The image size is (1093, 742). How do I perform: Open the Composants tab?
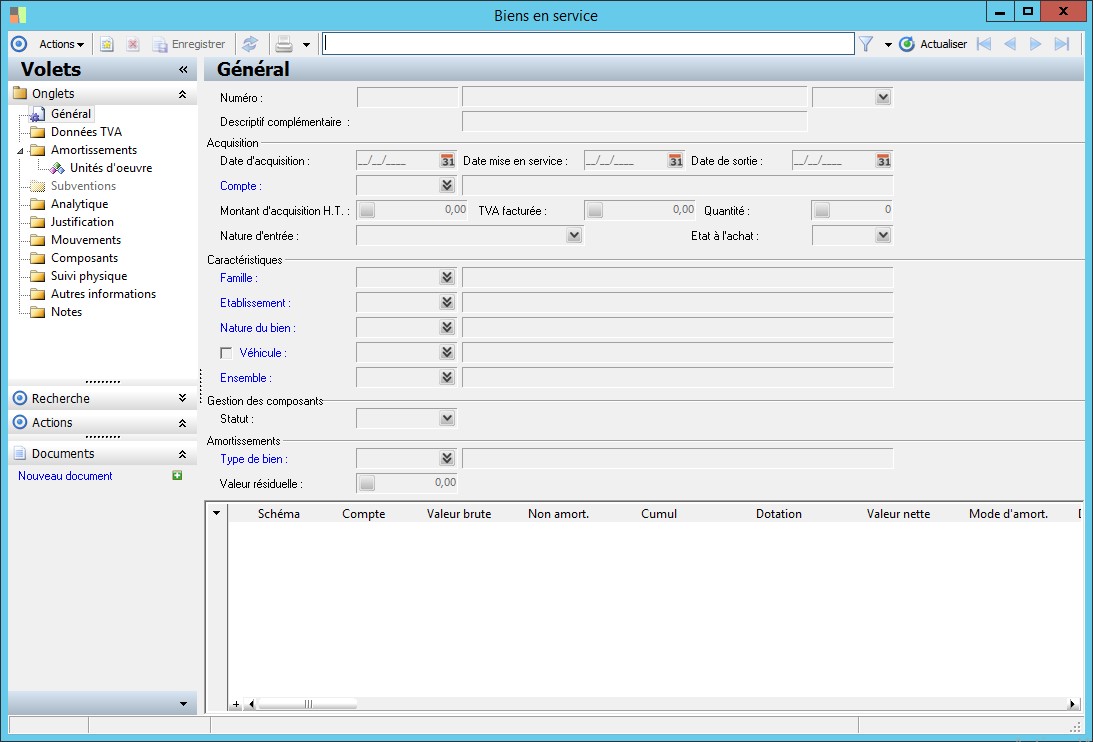(84, 258)
